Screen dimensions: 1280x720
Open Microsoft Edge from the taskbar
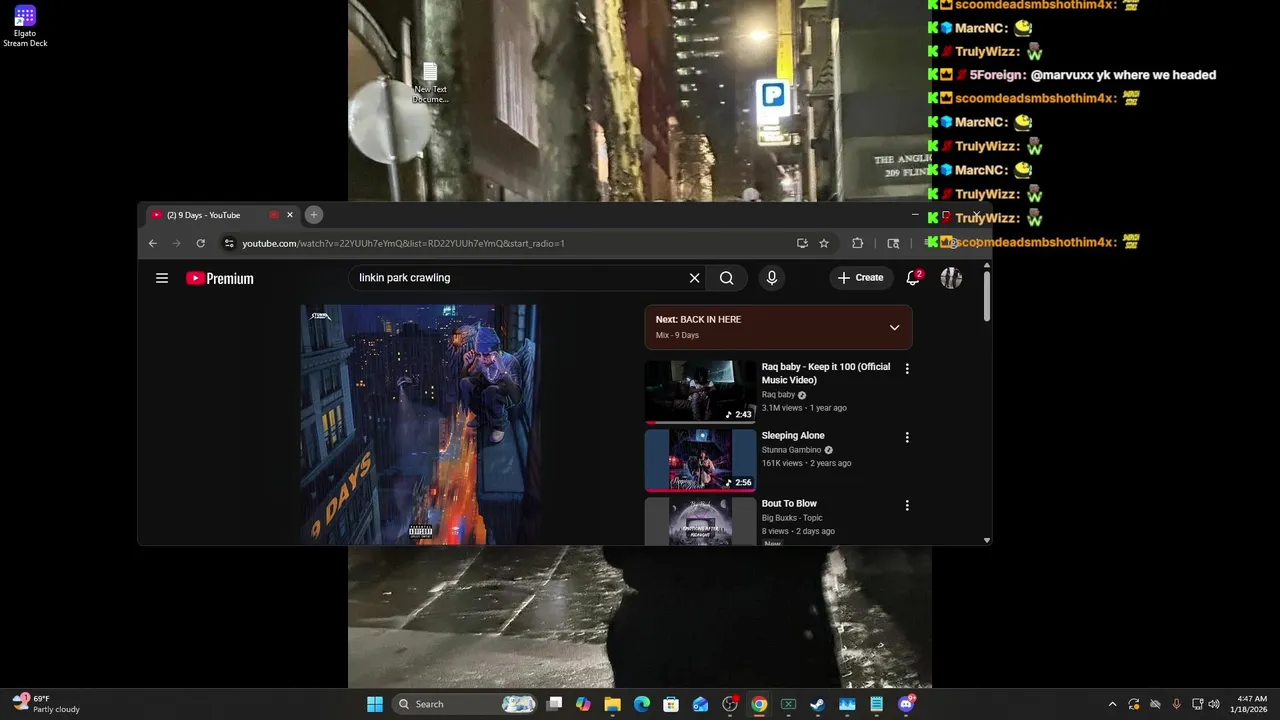point(642,704)
